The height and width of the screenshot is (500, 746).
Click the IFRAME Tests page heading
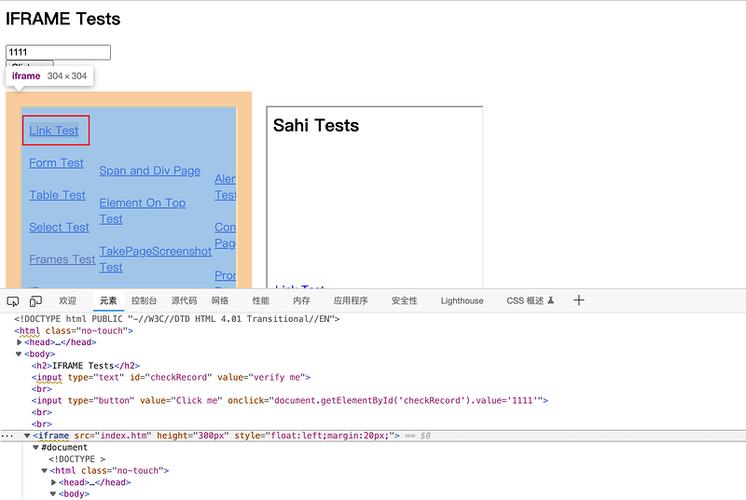[63, 19]
